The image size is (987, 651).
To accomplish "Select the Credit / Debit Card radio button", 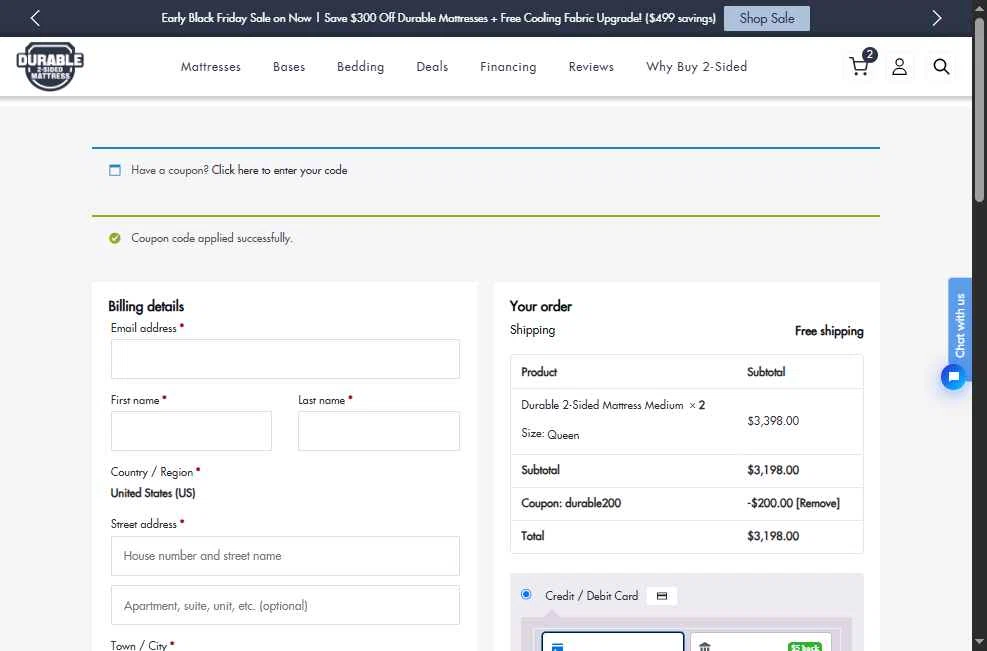I will point(526,594).
